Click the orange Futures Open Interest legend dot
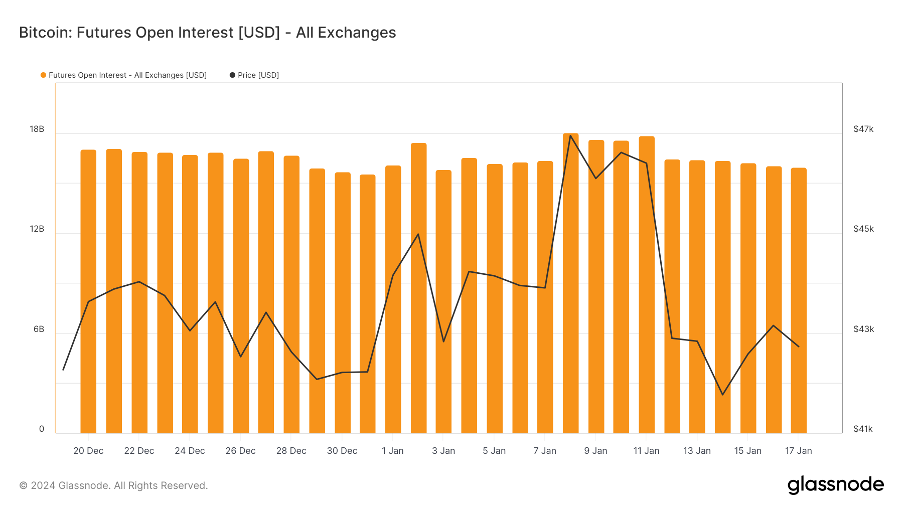Image resolution: width=904 pixels, height=508 pixels. (43, 75)
